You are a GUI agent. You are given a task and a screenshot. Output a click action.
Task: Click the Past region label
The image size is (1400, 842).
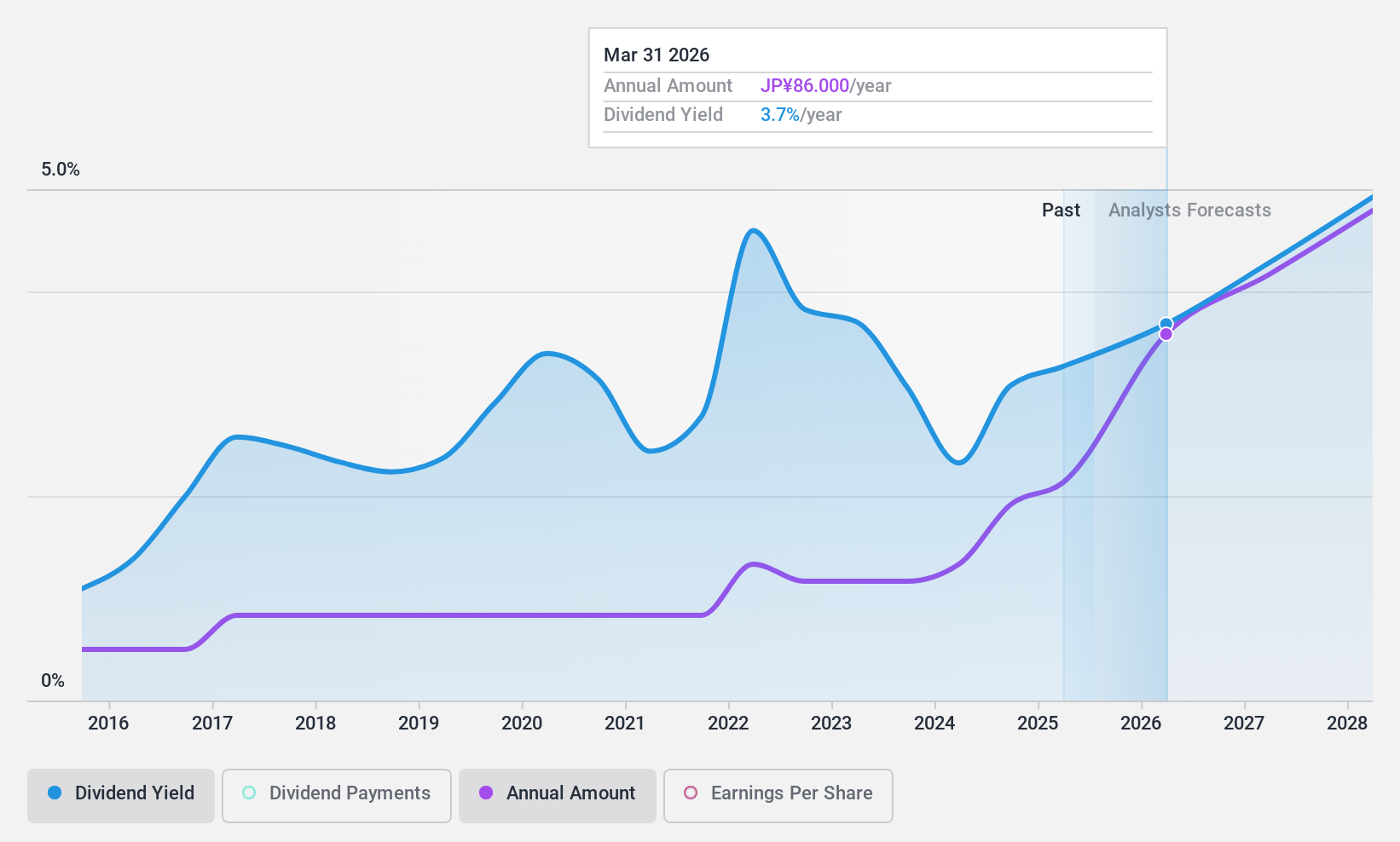click(1061, 210)
